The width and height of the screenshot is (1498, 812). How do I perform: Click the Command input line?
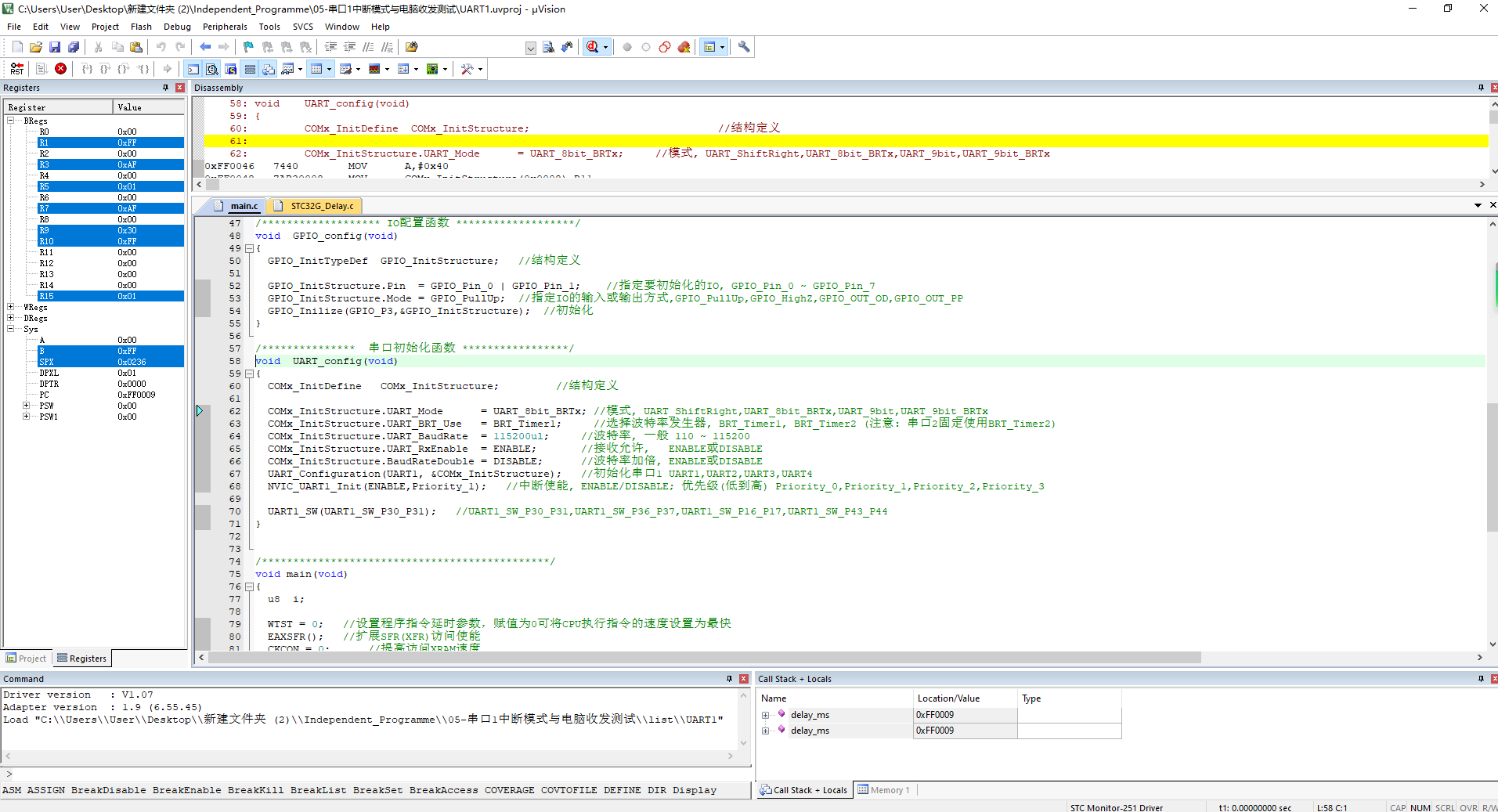pos(376,774)
